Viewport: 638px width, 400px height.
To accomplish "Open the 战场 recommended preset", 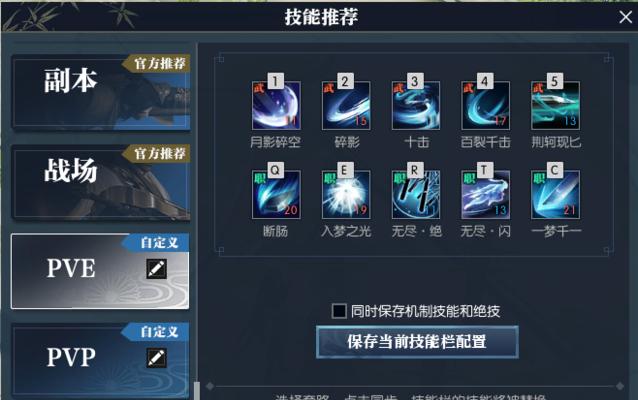I will tap(101, 182).
